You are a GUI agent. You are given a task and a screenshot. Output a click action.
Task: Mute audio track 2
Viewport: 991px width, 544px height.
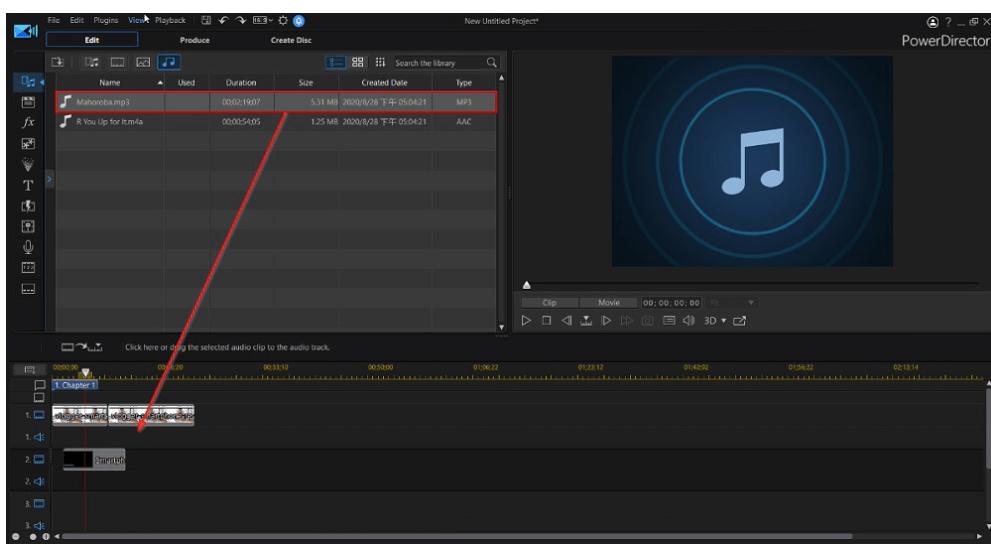click(39, 481)
